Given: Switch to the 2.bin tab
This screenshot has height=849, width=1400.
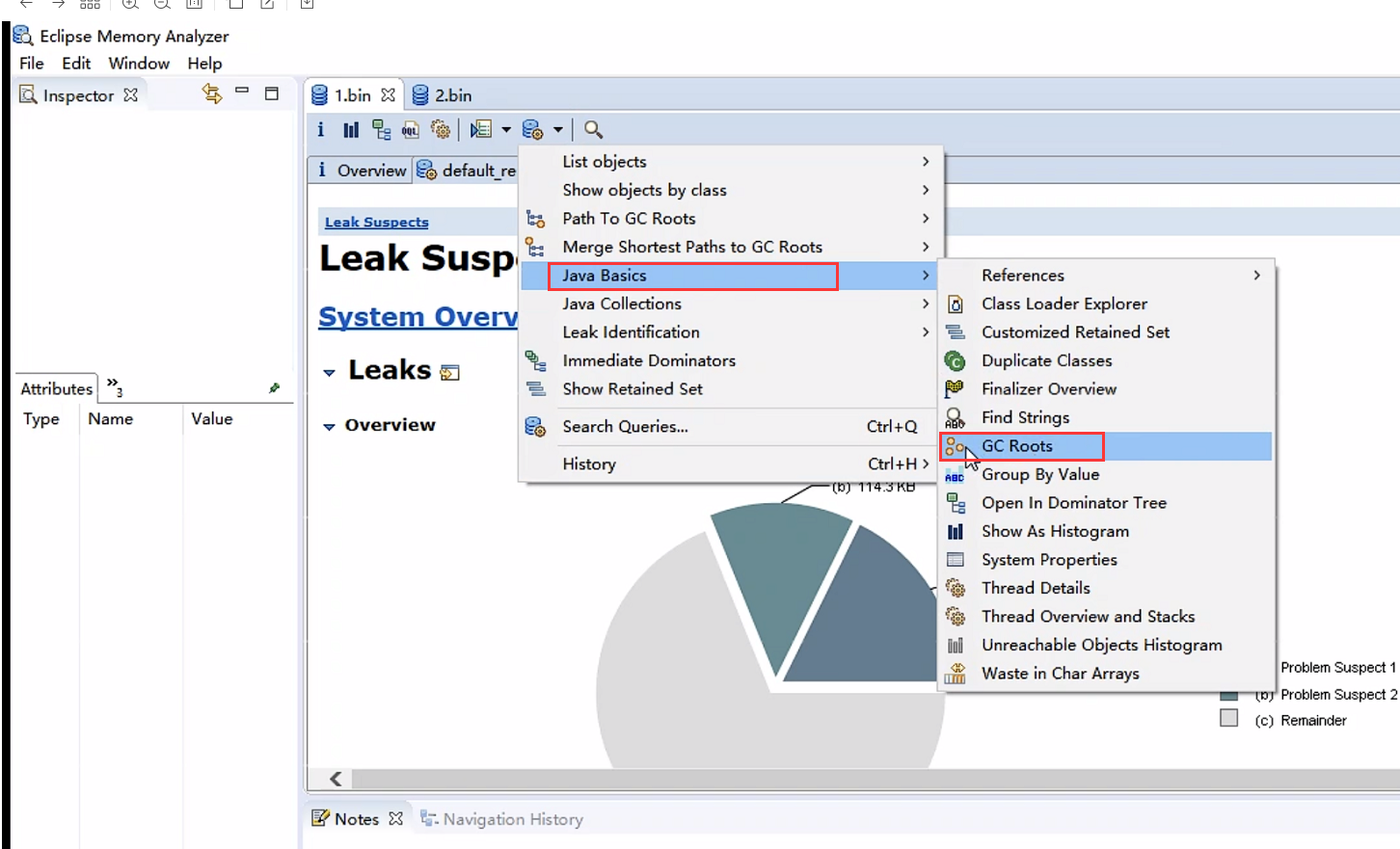Looking at the screenshot, I should point(443,94).
